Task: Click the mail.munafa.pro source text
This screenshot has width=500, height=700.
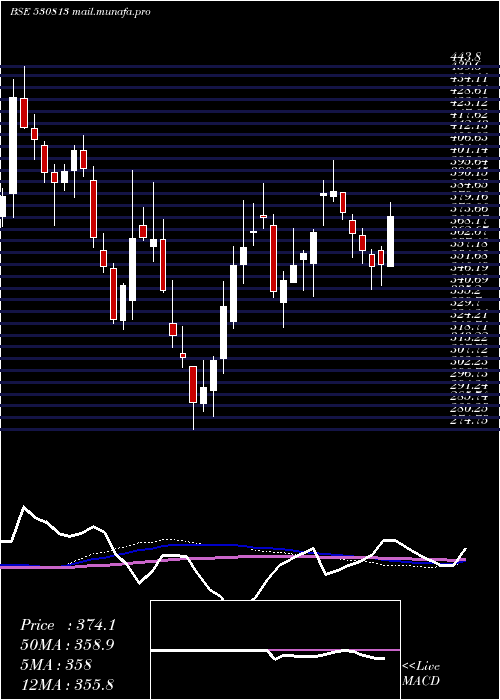Action: tap(110, 12)
